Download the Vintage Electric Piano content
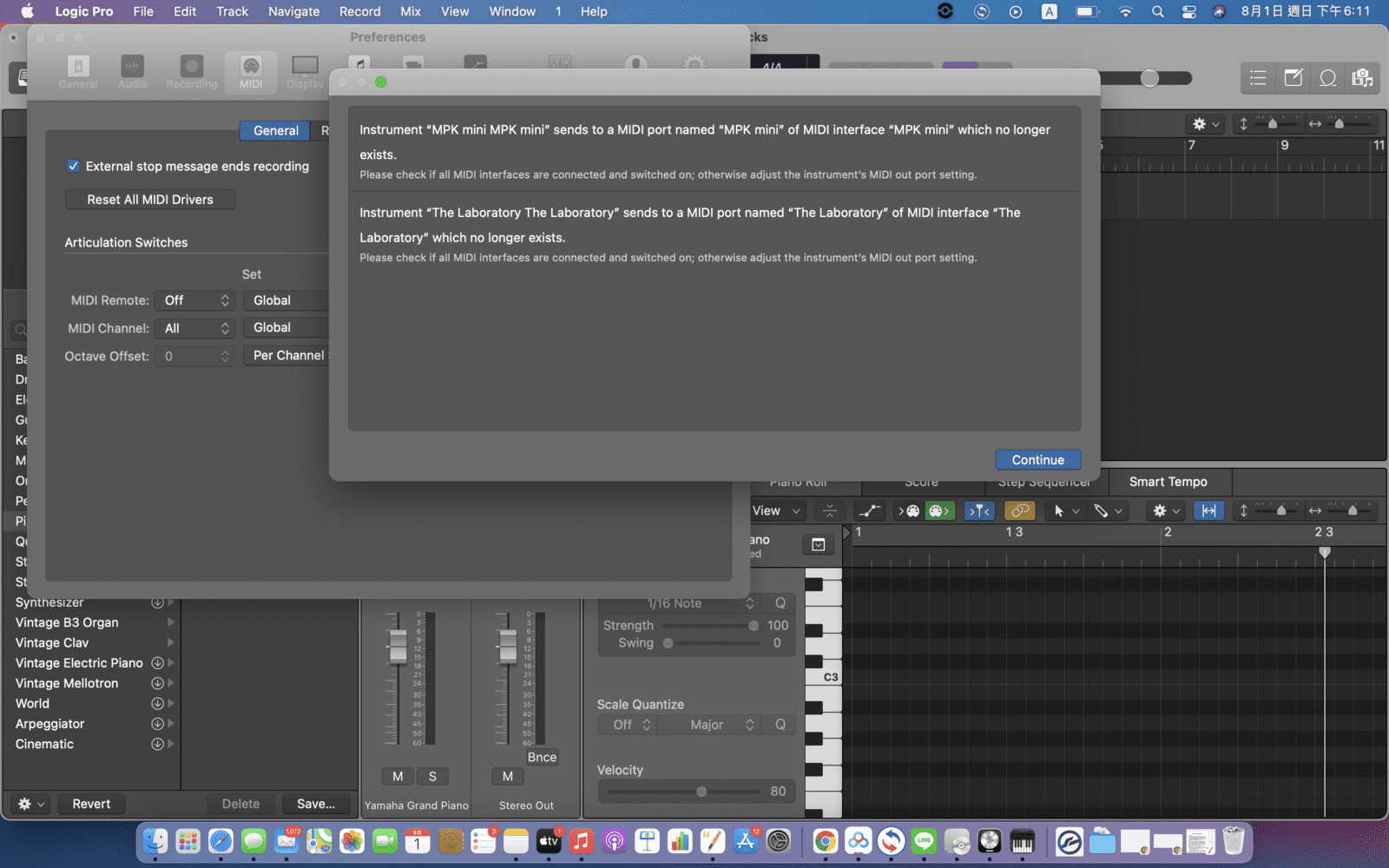The width and height of the screenshot is (1389, 868). point(157,663)
